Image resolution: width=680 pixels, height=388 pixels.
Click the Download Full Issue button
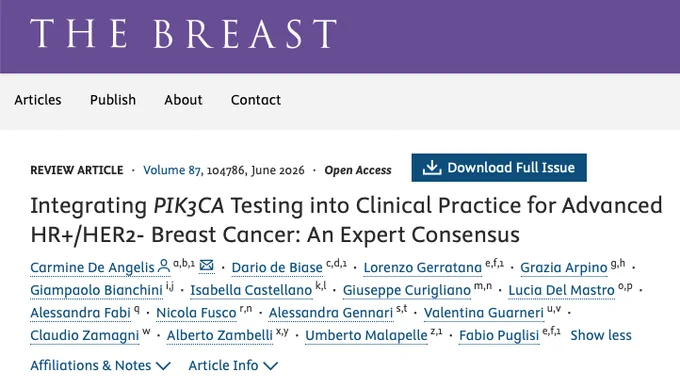click(499, 167)
